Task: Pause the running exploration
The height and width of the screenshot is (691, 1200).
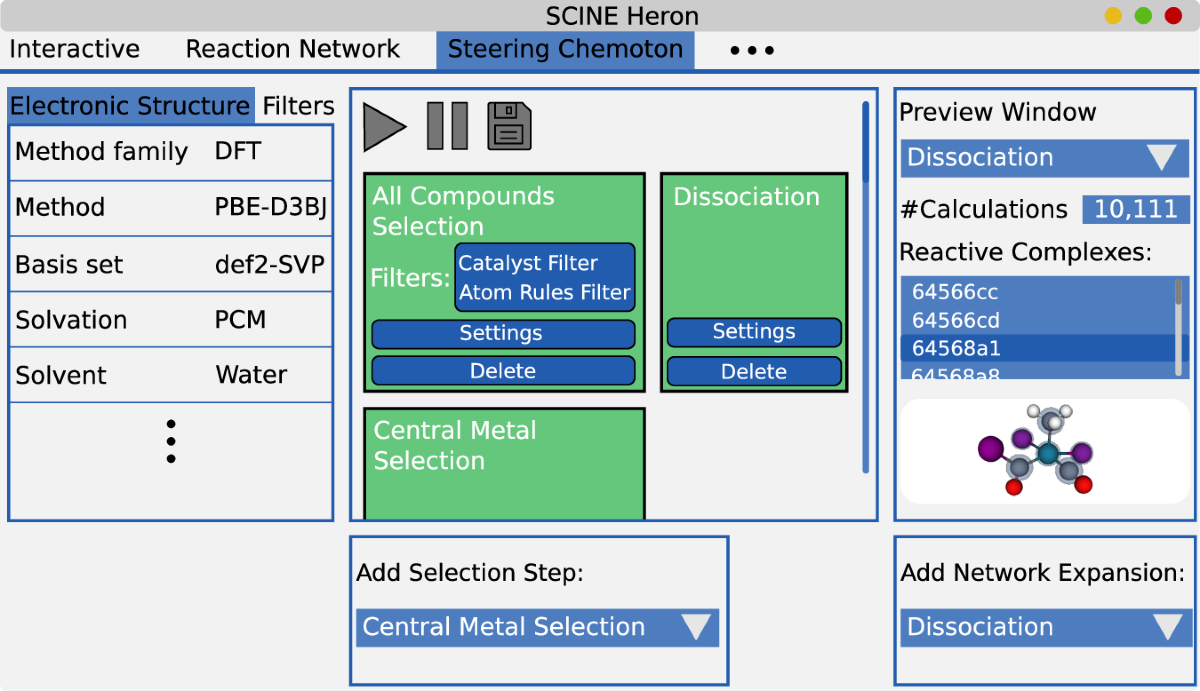Action: point(447,127)
